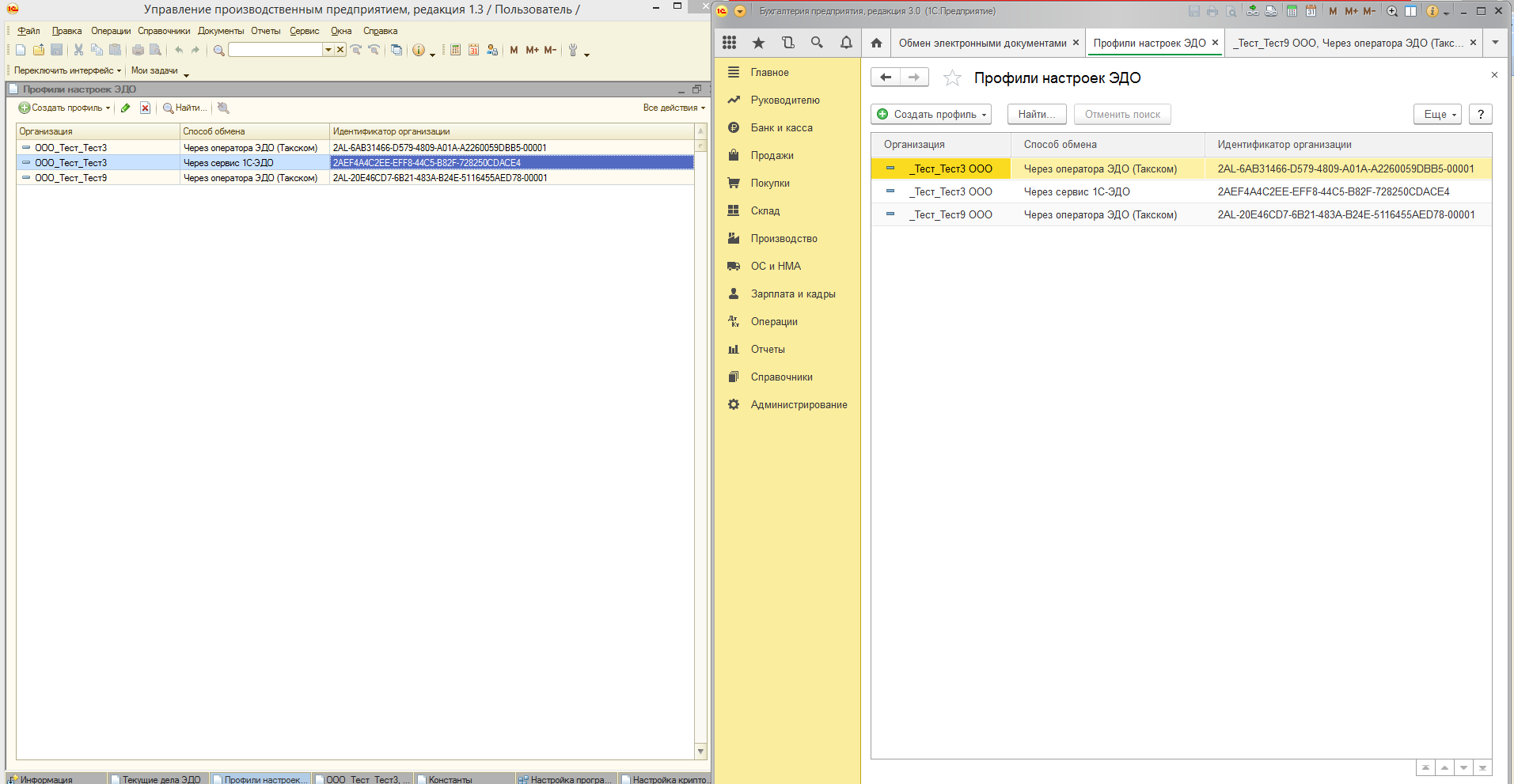The height and width of the screenshot is (784, 1514).
Task: Open the Сервис menu
Action: pos(304,31)
